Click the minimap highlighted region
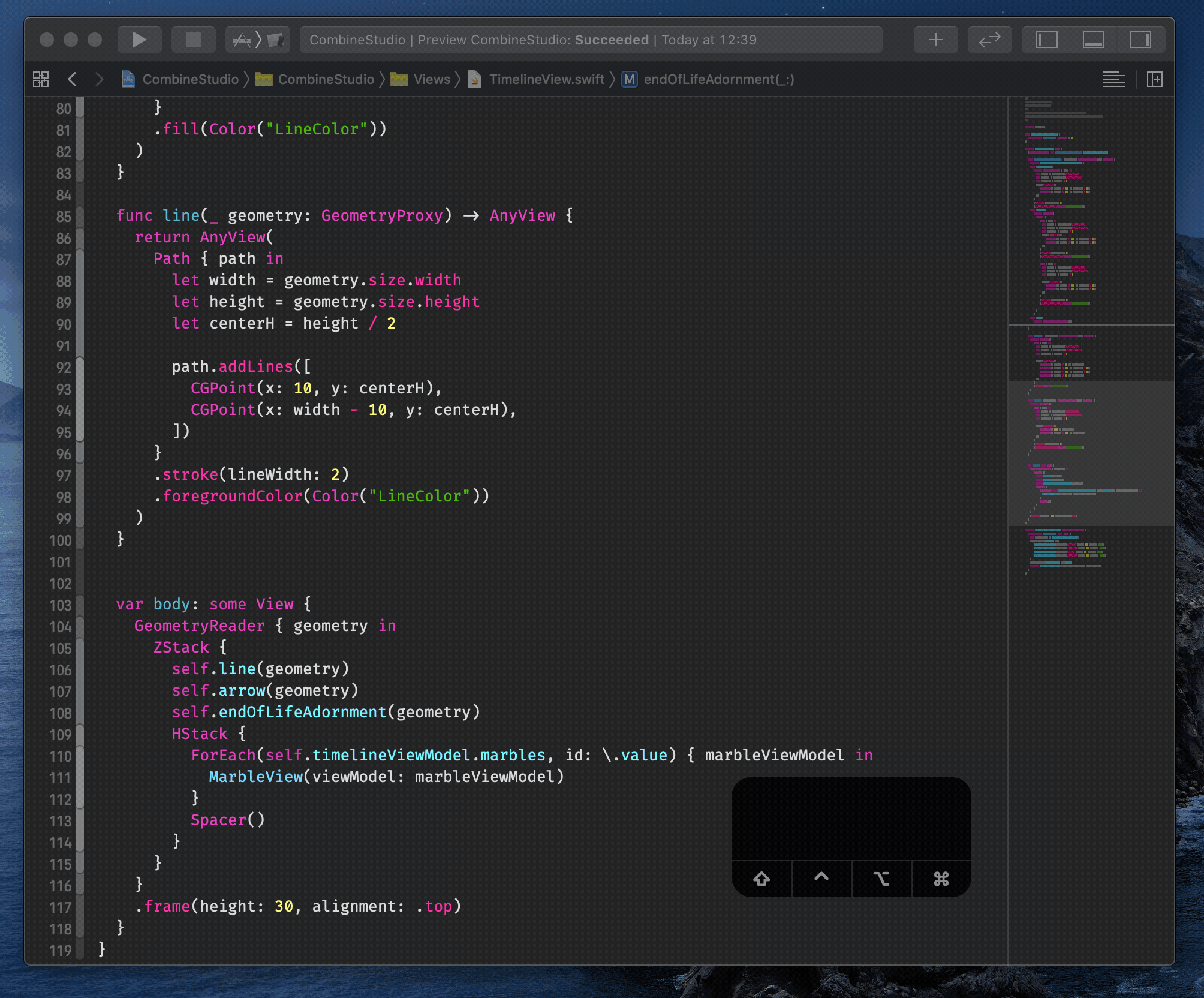Screen dimensions: 1204x998 tap(1091, 453)
